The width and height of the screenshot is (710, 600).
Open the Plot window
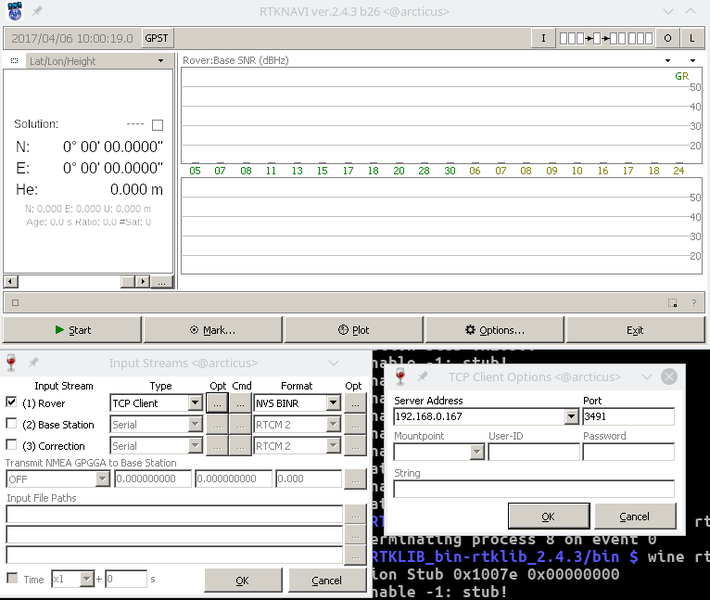(x=353, y=330)
